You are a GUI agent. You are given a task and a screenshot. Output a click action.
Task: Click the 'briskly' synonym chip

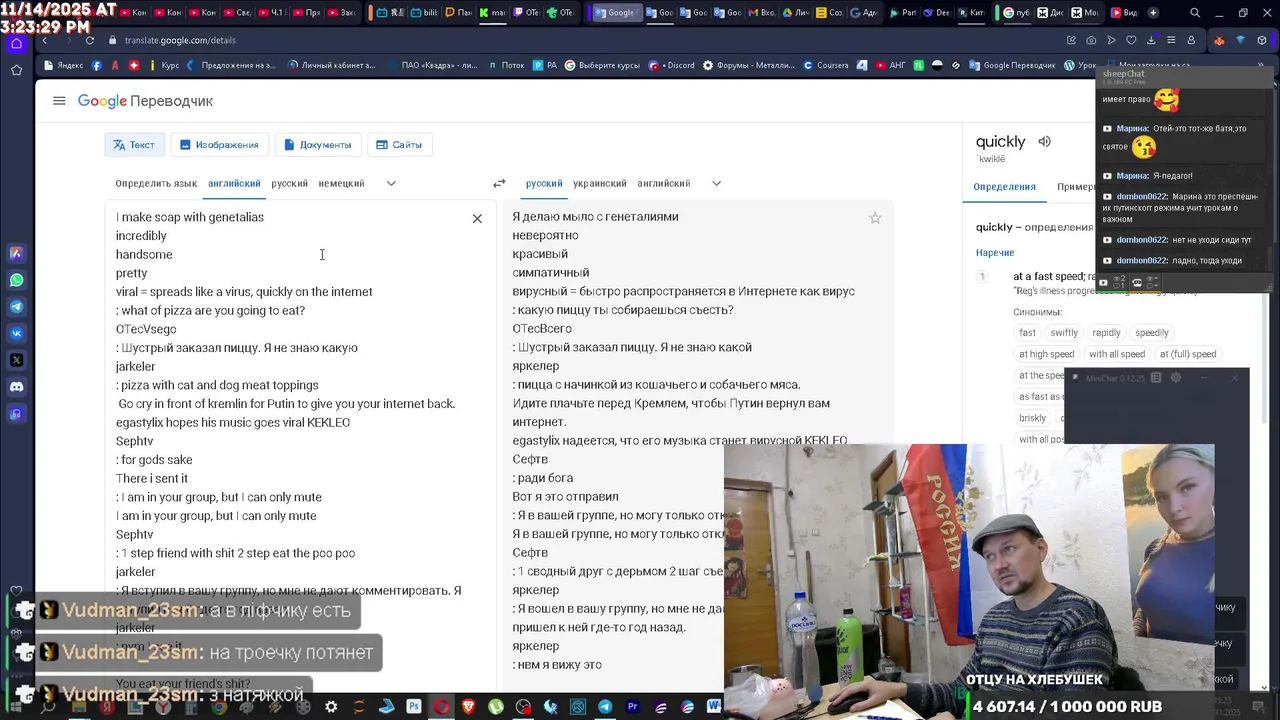click(x=1033, y=418)
